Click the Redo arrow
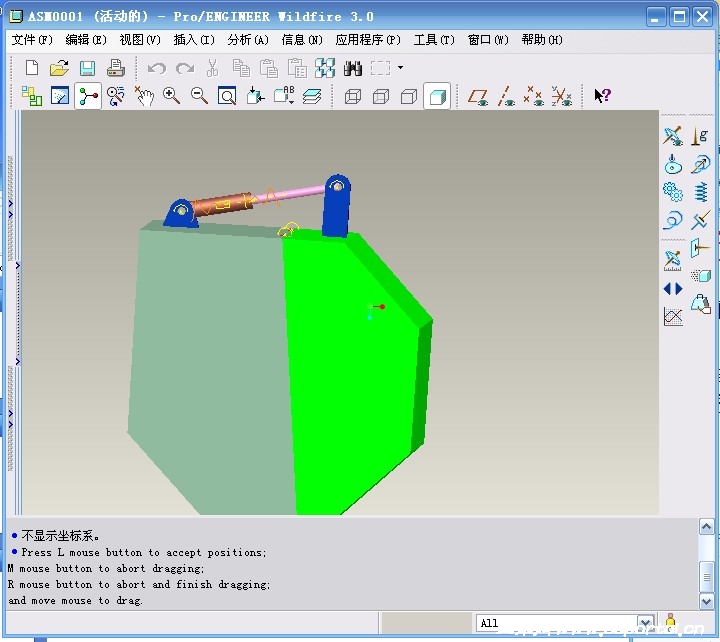The image size is (720, 642). (x=185, y=68)
